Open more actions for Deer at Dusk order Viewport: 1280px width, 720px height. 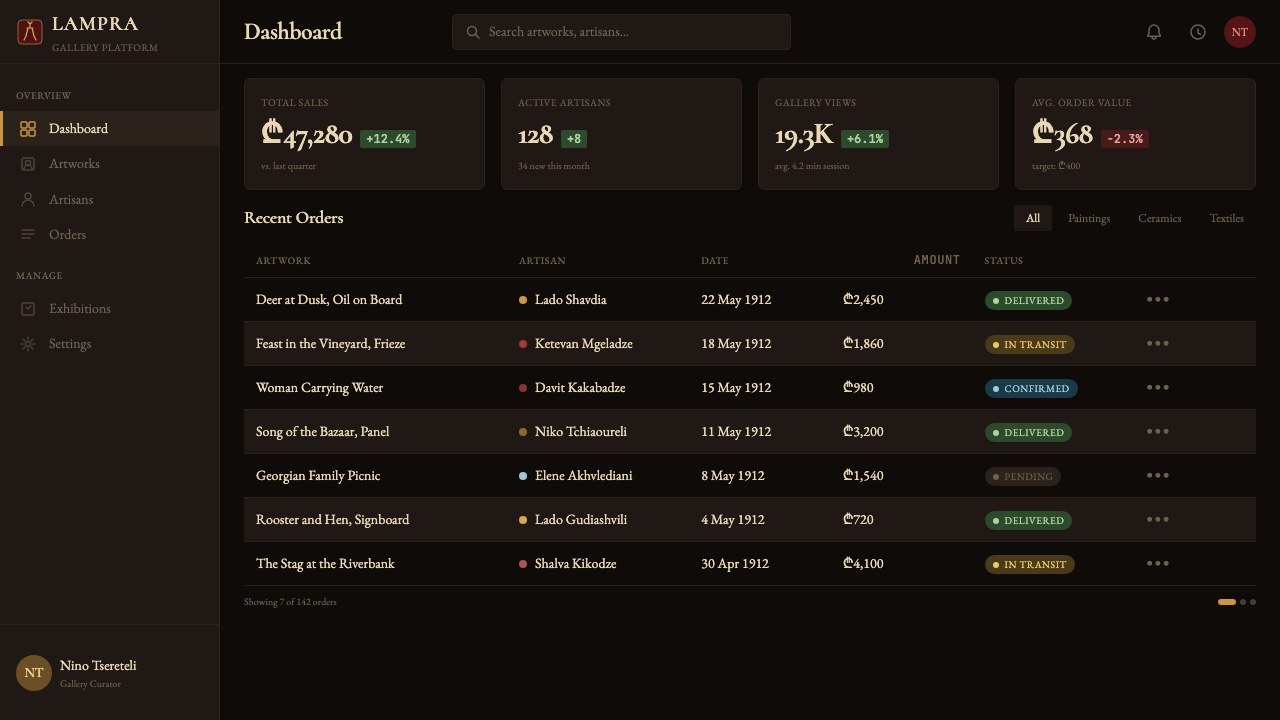[1158, 299]
